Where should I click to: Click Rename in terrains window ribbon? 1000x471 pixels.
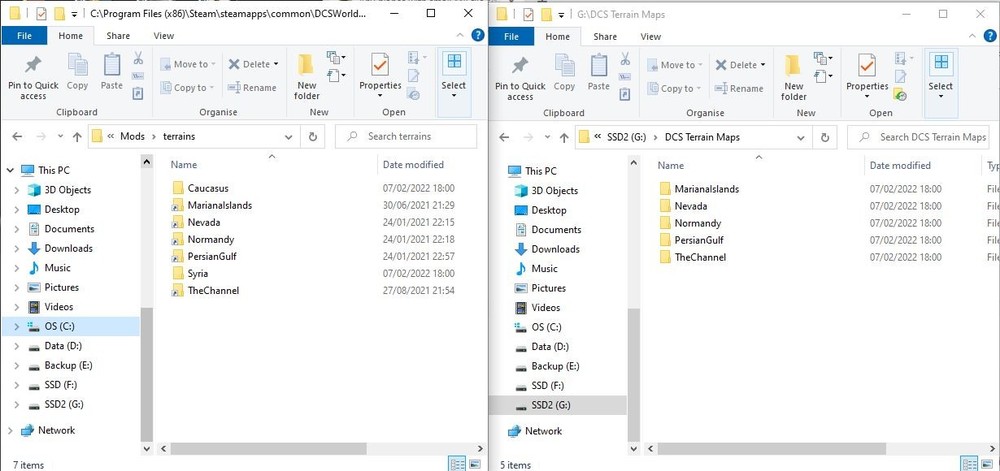[x=252, y=87]
